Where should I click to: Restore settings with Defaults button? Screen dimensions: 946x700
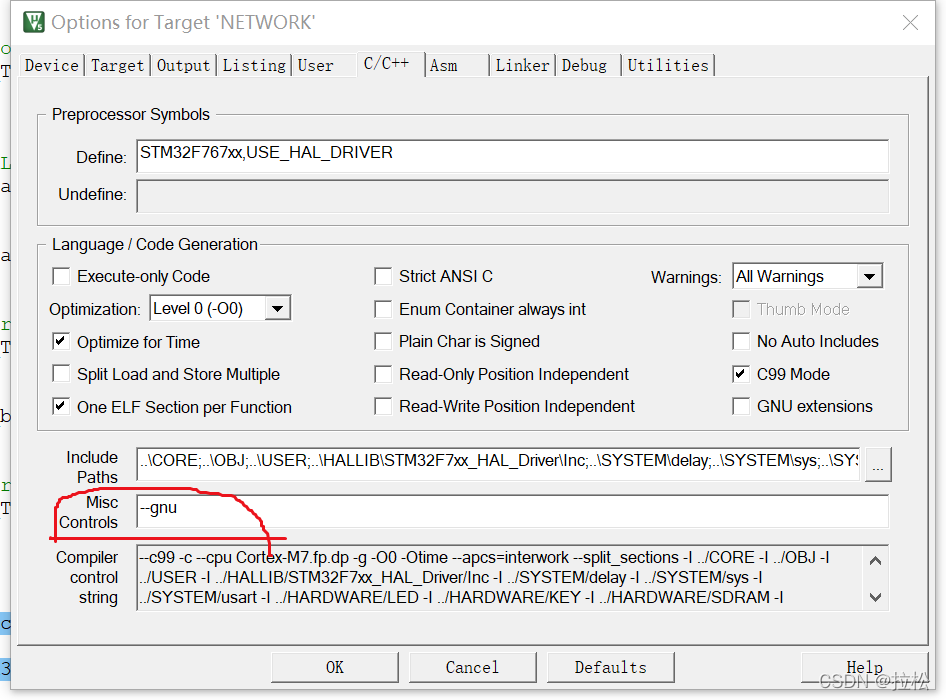click(x=611, y=667)
